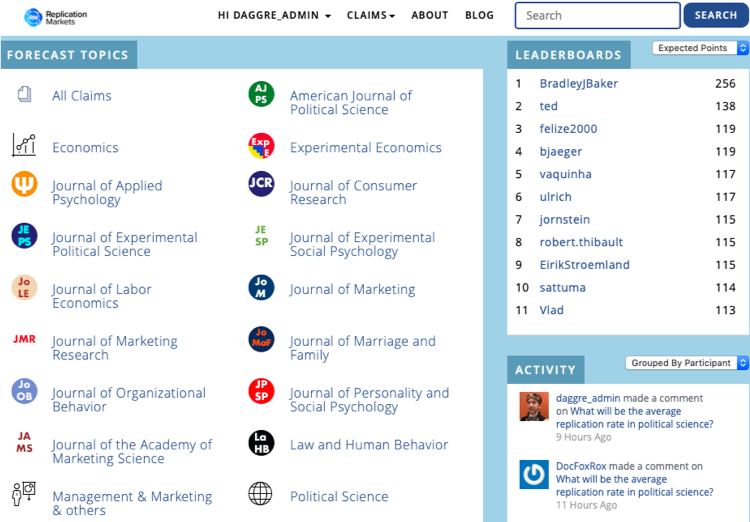Open American Journal of Political Science
750x522 pixels.
[x=351, y=102]
